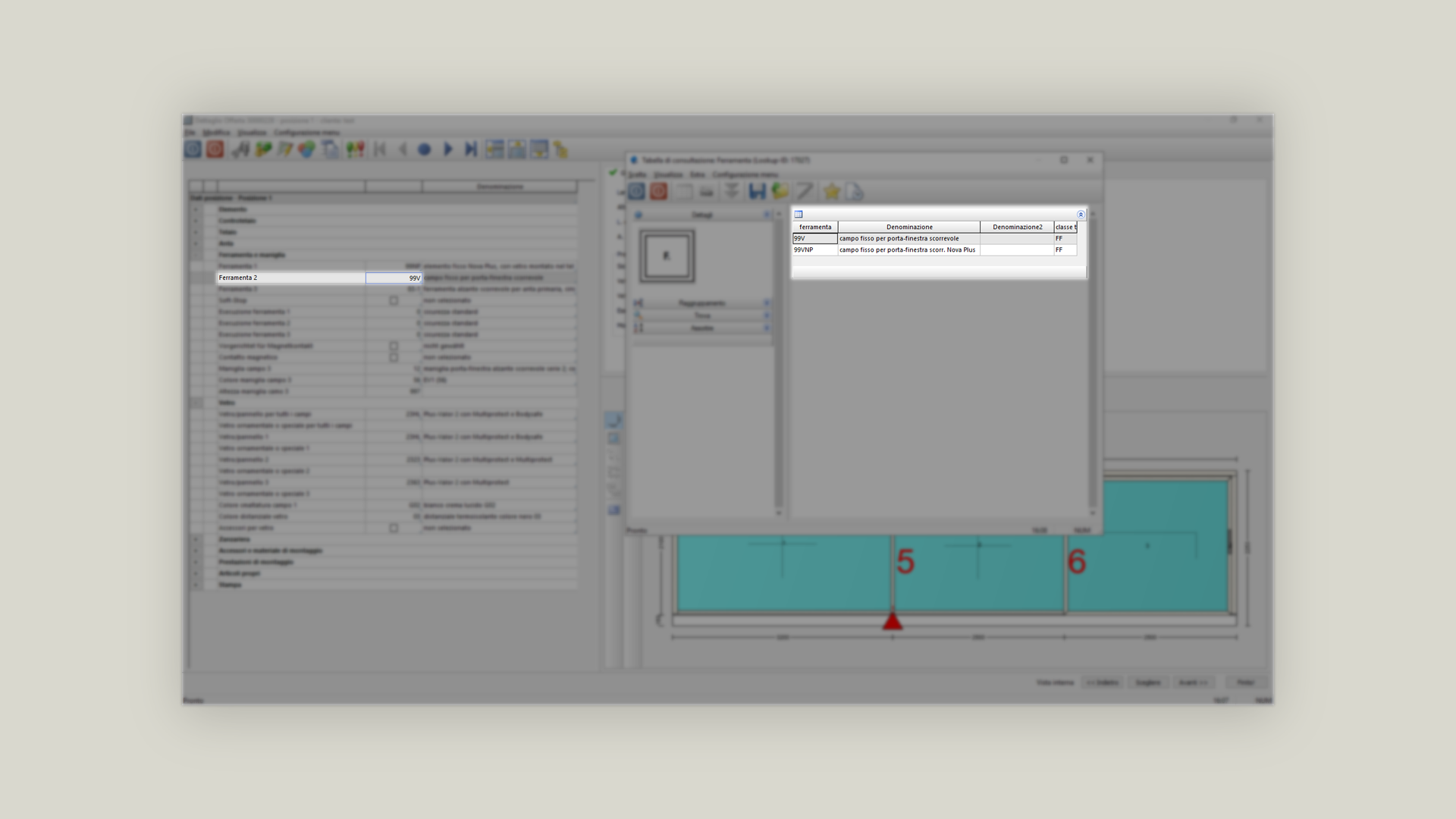This screenshot has height=819, width=1456.
Task: Click the << Indietro button
Action: [1102, 682]
